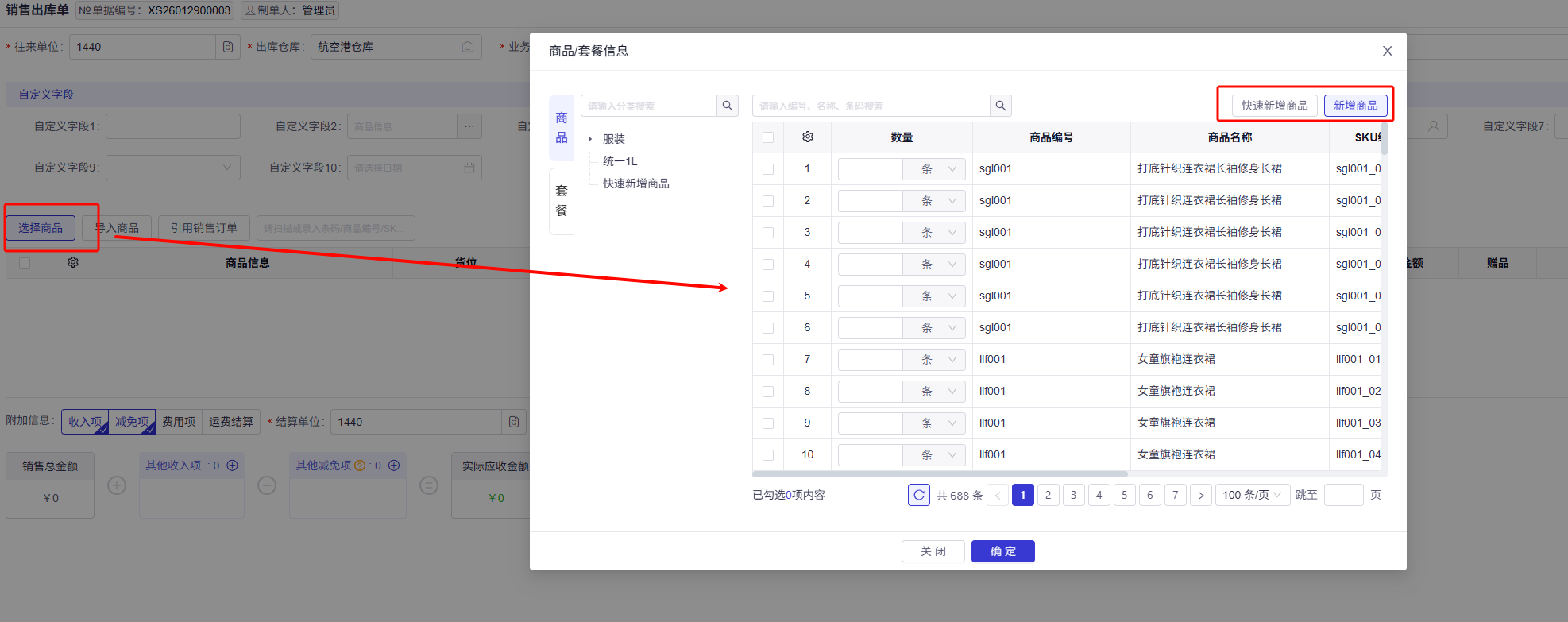Screen dimensions: 1568x622
Task: Click the 跳至 page number input
Action: pyautogui.click(x=1344, y=495)
